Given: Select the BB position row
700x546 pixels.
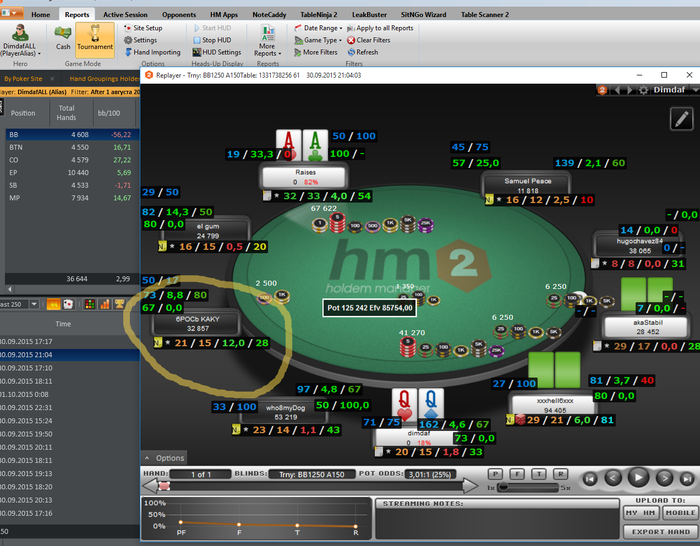Looking at the screenshot, I should (72, 134).
